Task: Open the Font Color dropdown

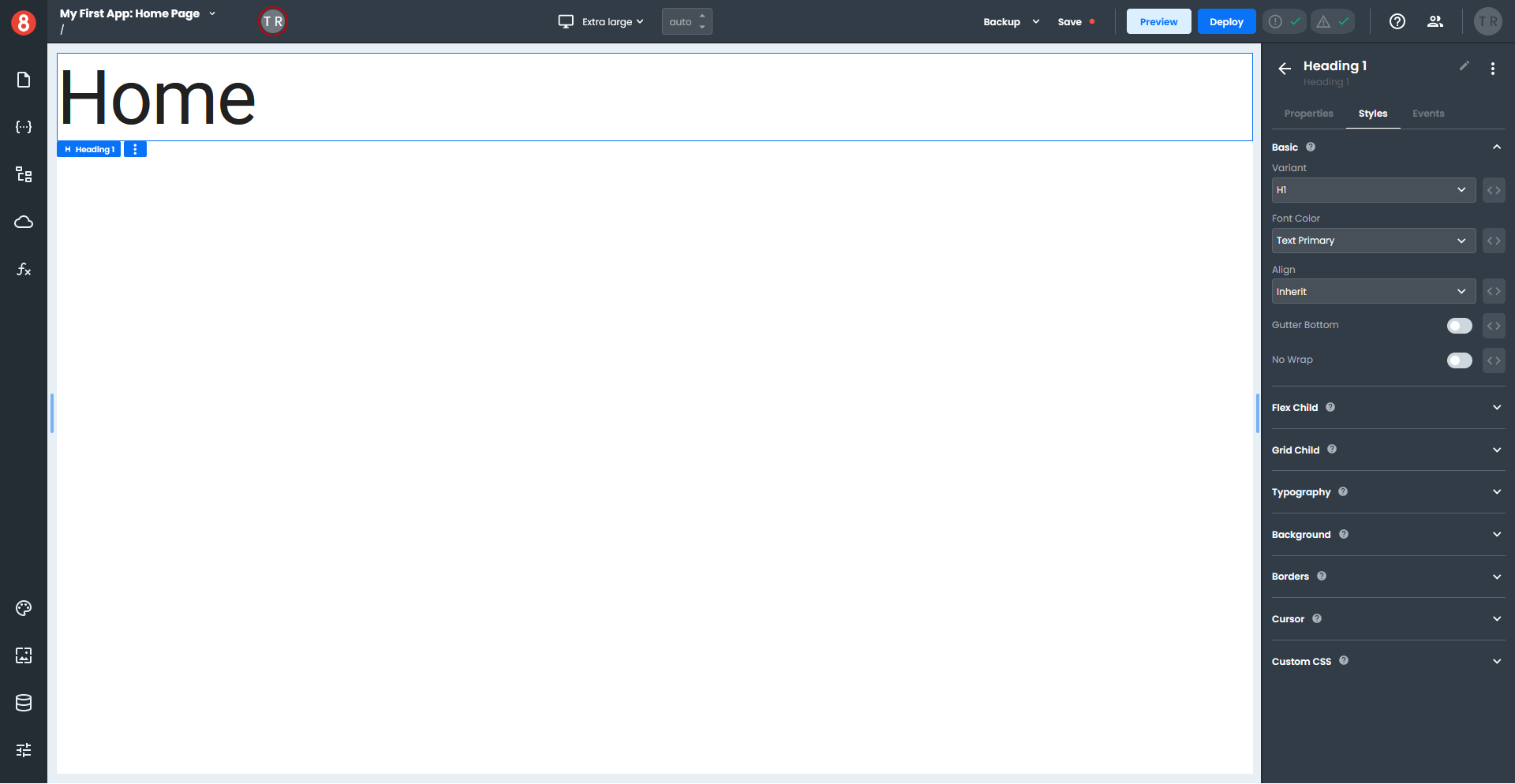Action: point(1373,241)
